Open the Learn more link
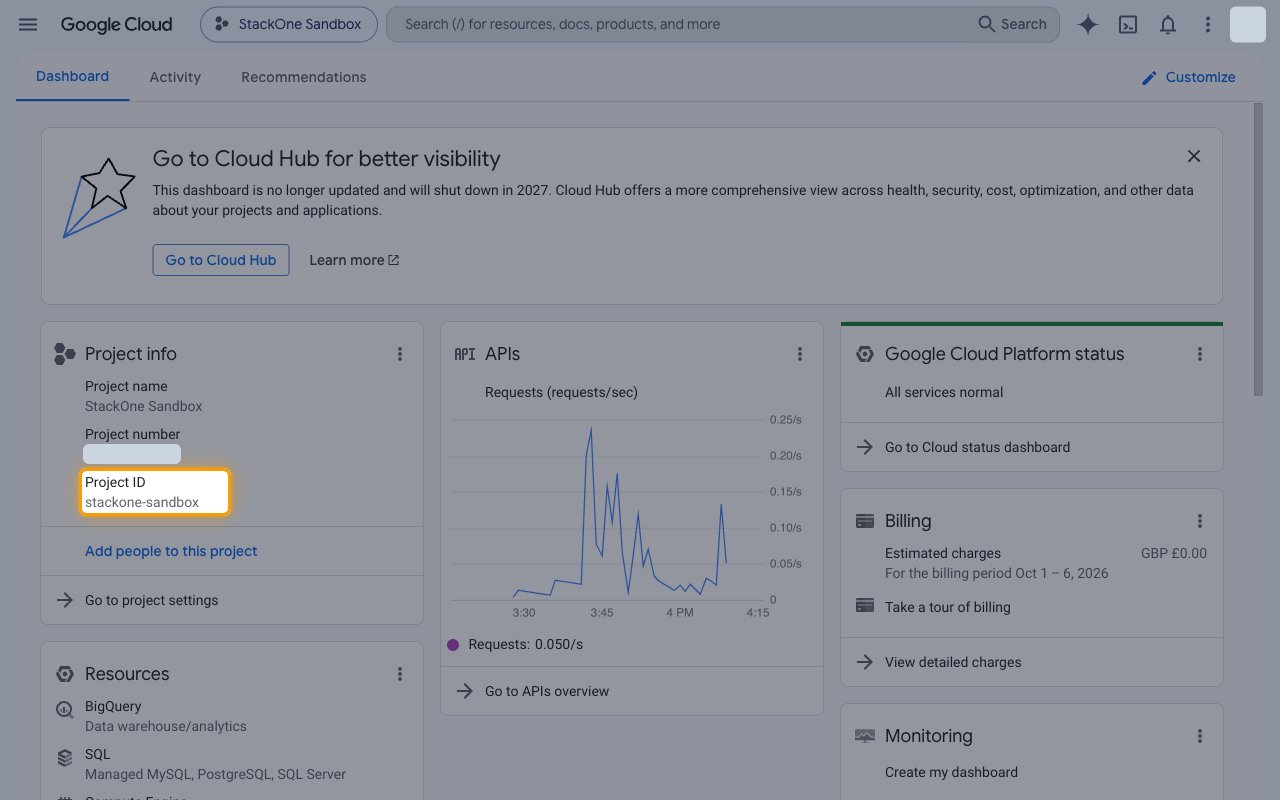Image resolution: width=1280 pixels, height=800 pixels. 354,260
